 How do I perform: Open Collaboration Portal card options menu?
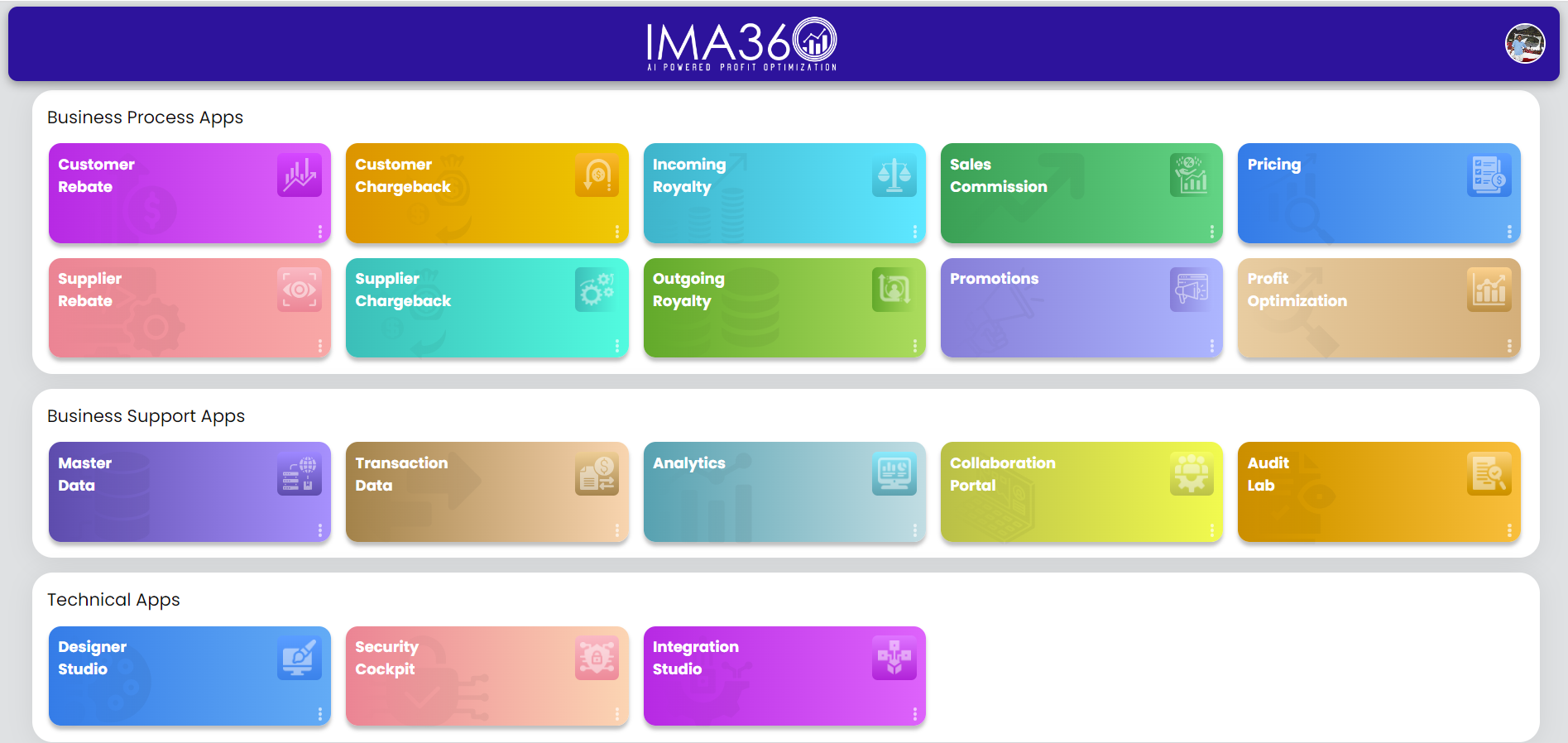coord(1212,530)
